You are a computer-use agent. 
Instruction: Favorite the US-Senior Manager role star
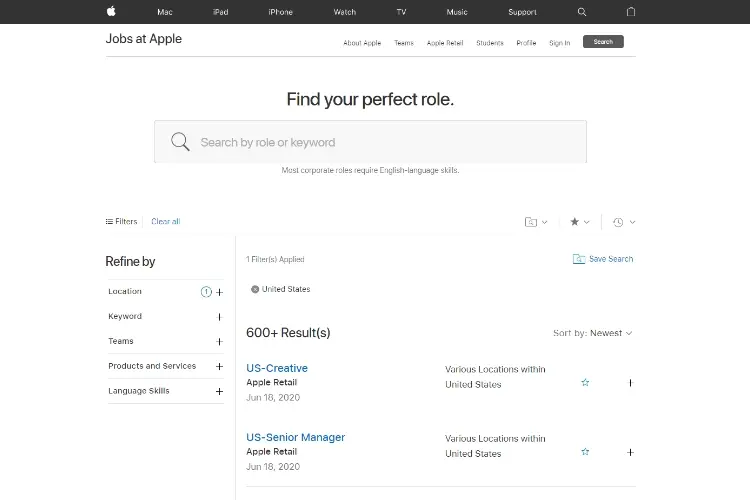click(x=585, y=452)
